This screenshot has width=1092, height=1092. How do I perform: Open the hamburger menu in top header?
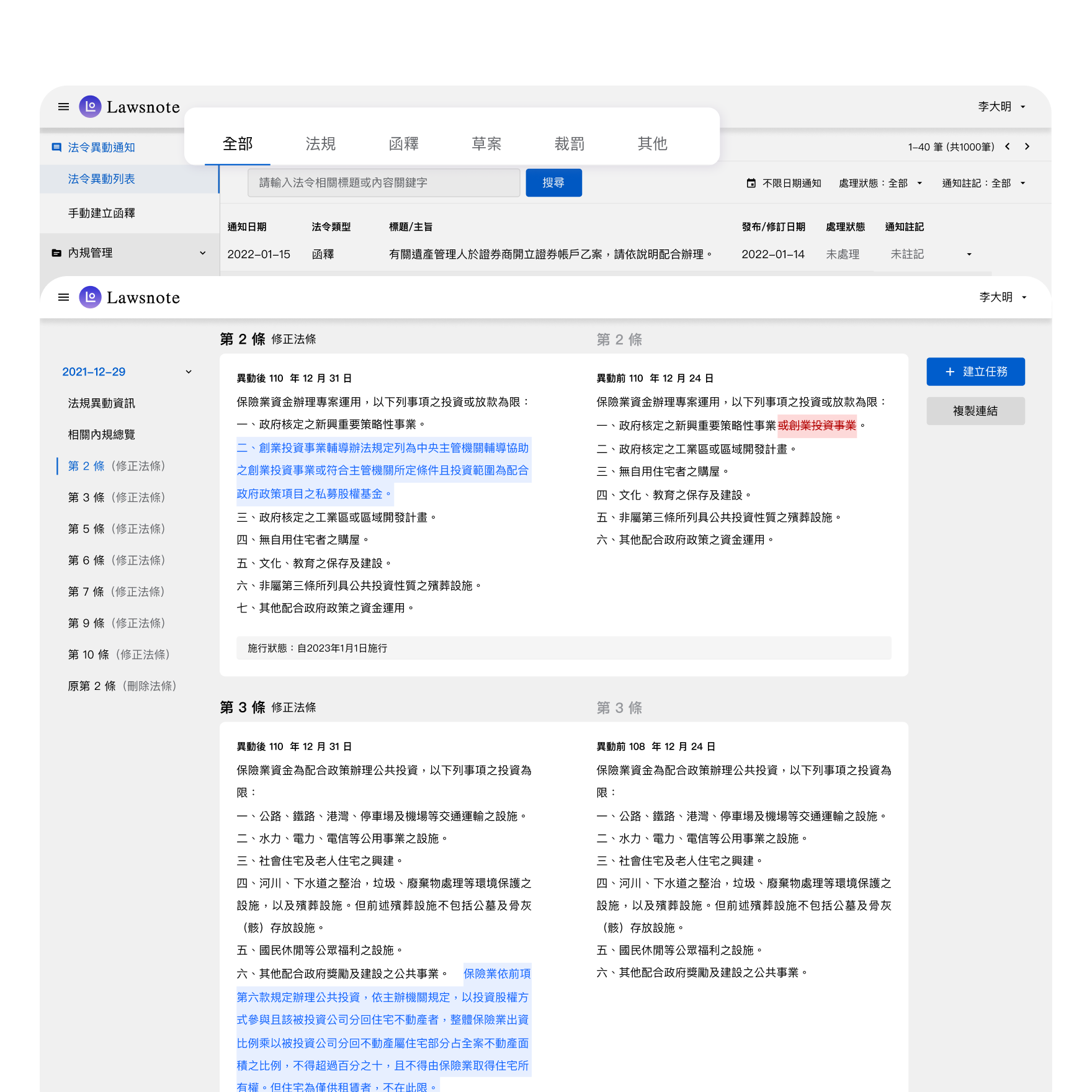tap(63, 107)
